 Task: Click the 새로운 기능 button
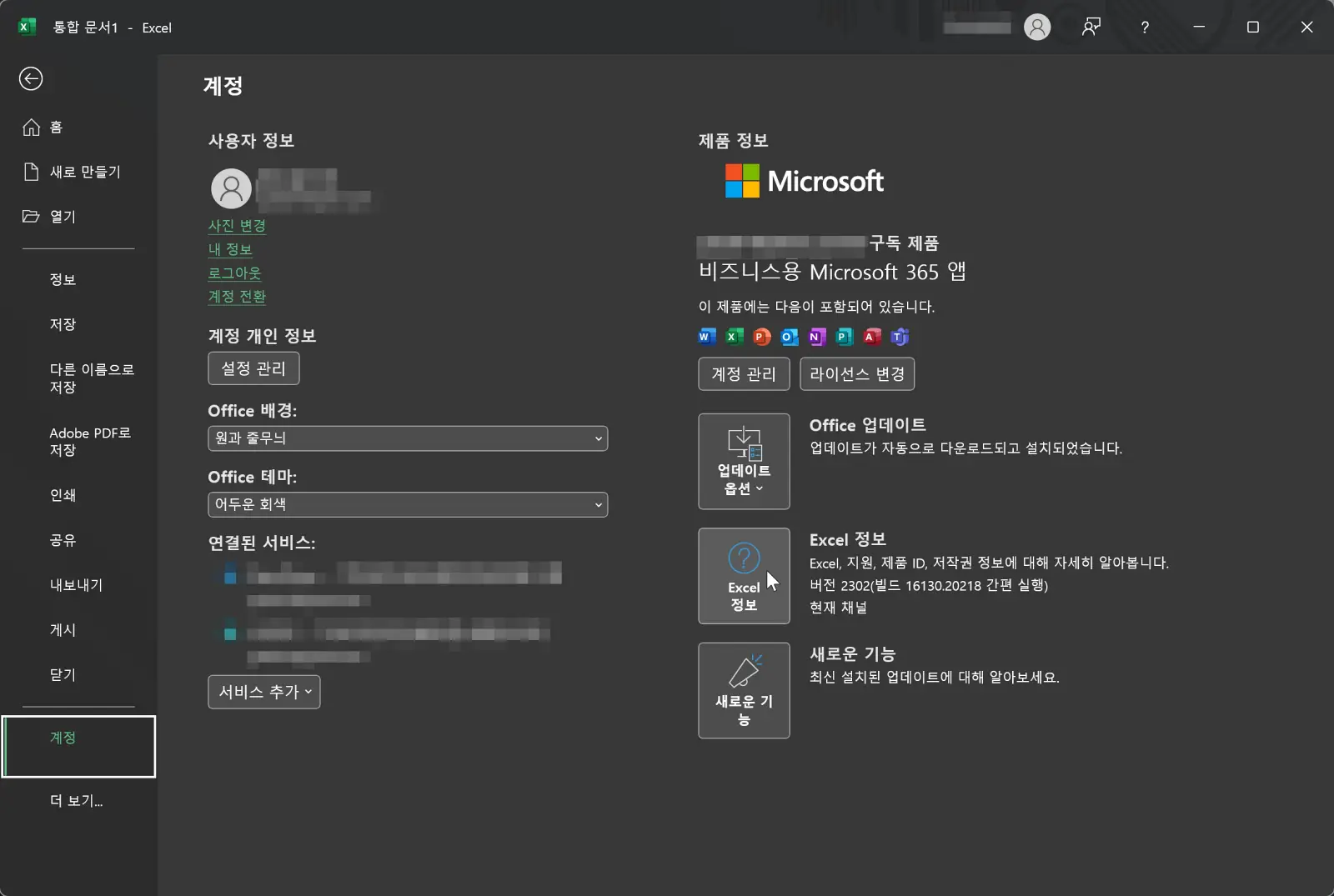pos(744,690)
